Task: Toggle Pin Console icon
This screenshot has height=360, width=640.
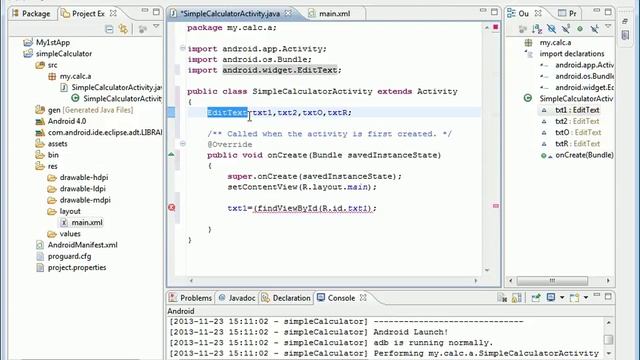Action: click(x=536, y=298)
